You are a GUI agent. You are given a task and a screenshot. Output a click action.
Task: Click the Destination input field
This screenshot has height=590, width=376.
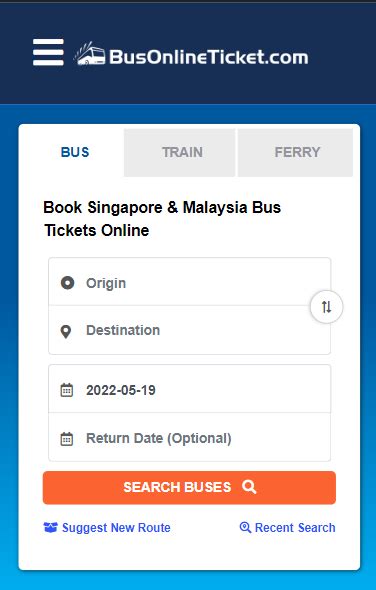[x=189, y=330]
